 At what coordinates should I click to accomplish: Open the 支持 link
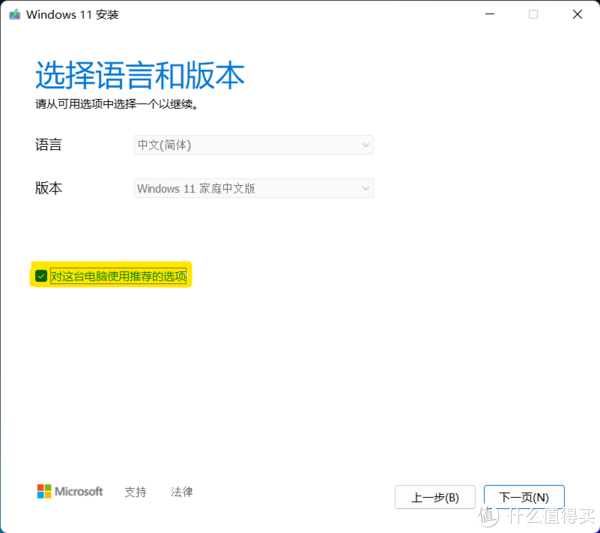point(135,492)
